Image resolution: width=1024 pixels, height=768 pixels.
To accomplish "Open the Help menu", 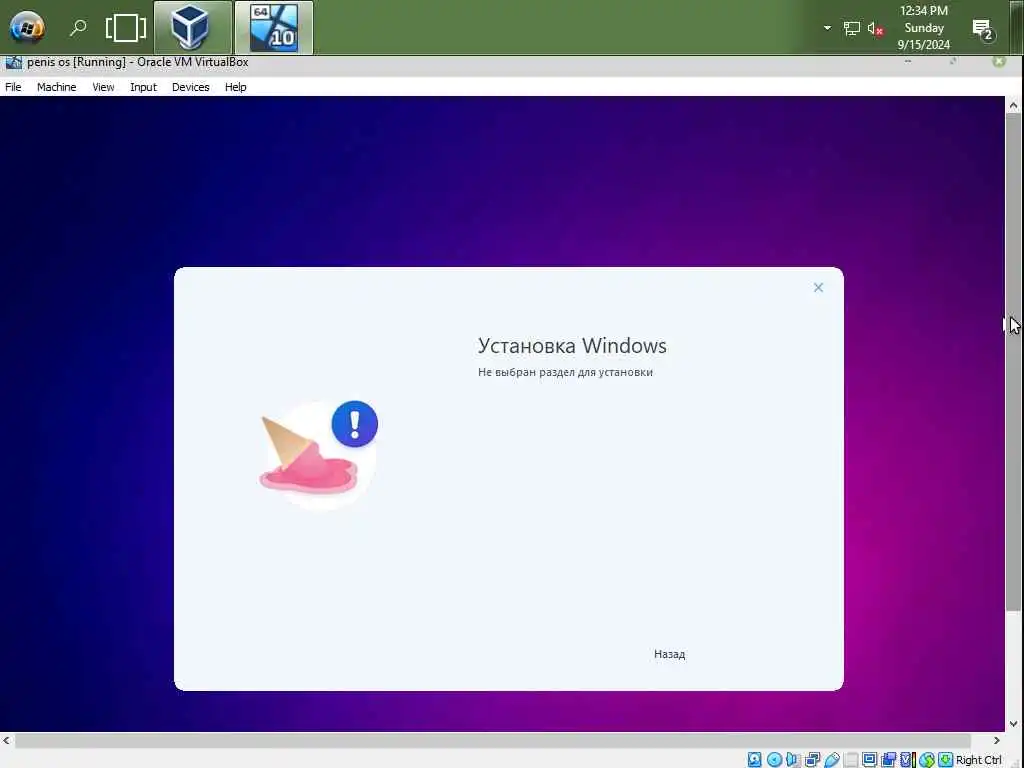I will tap(236, 87).
